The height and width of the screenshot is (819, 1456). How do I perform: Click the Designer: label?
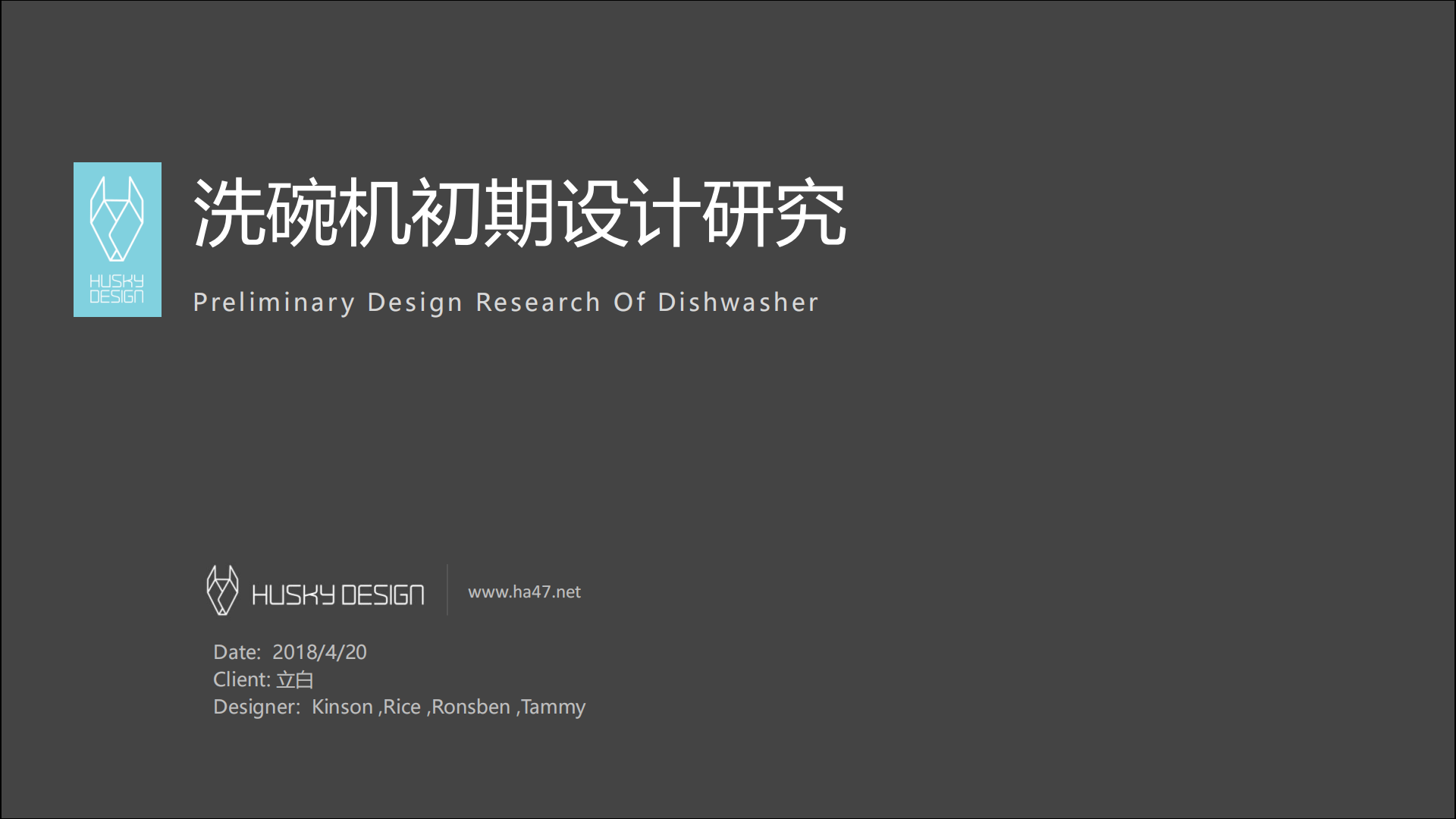(x=256, y=707)
